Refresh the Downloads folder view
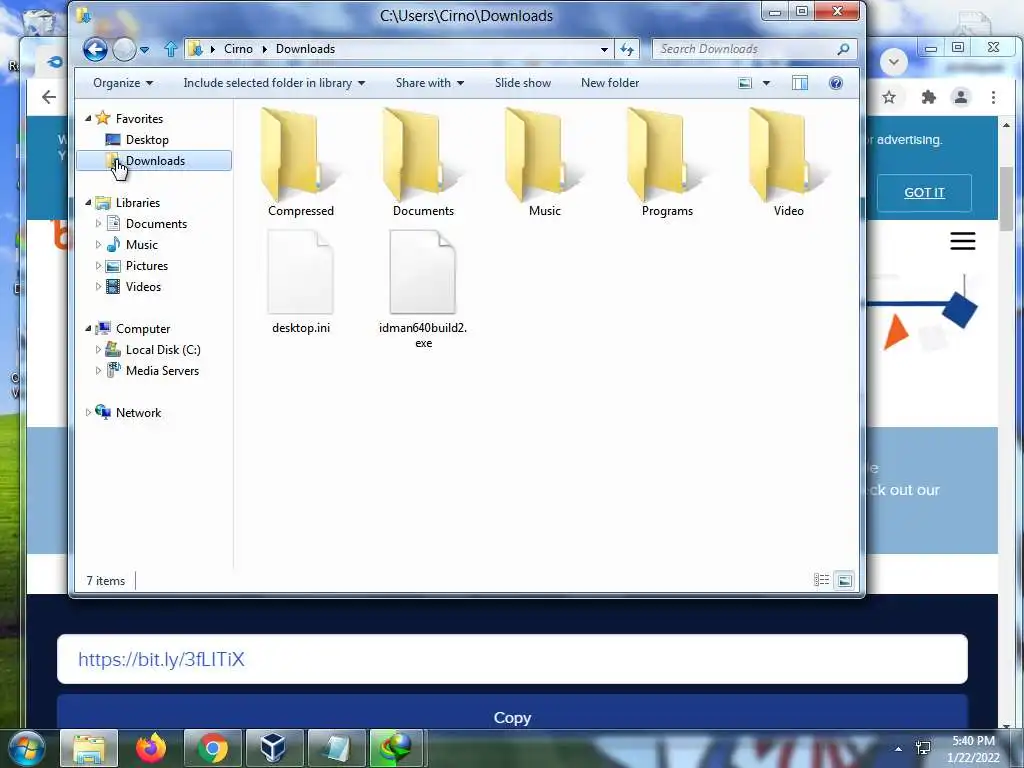 627,49
